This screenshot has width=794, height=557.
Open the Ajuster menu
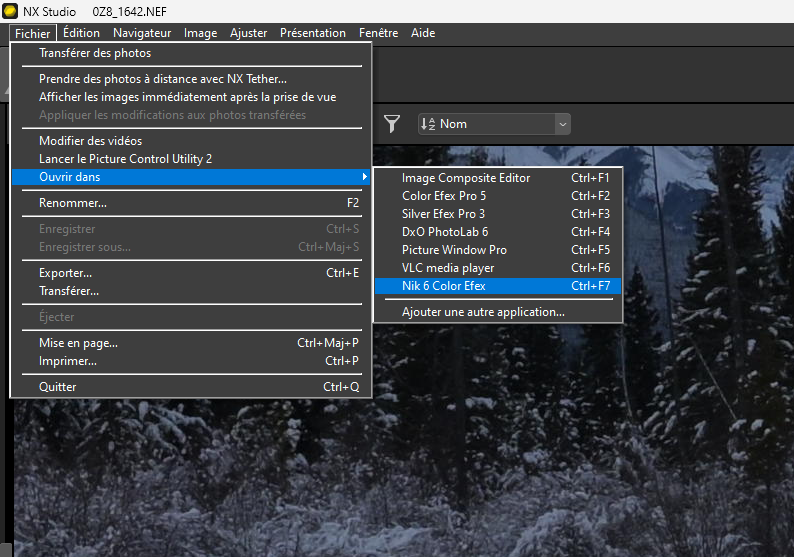(248, 33)
